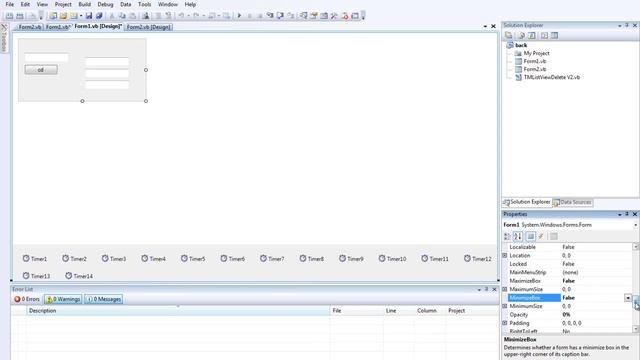Viewport: 640px width, 360px height.
Task: Select the Timer8 component in the tray
Action: pyautogui.click(x=311, y=258)
